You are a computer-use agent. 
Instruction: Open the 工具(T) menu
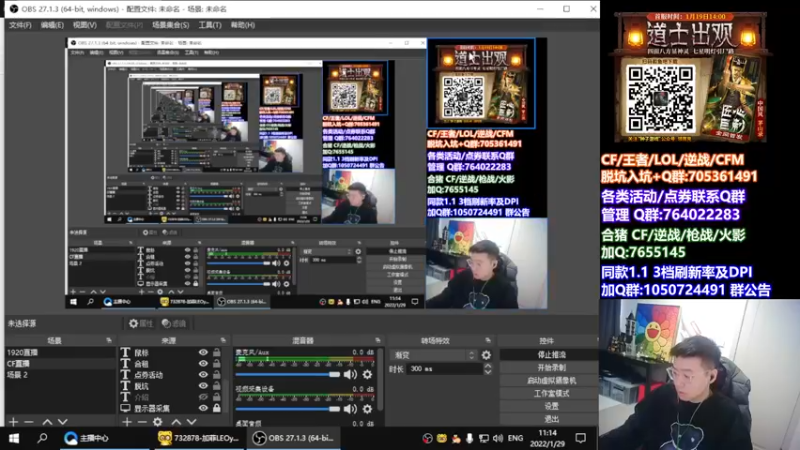210,25
